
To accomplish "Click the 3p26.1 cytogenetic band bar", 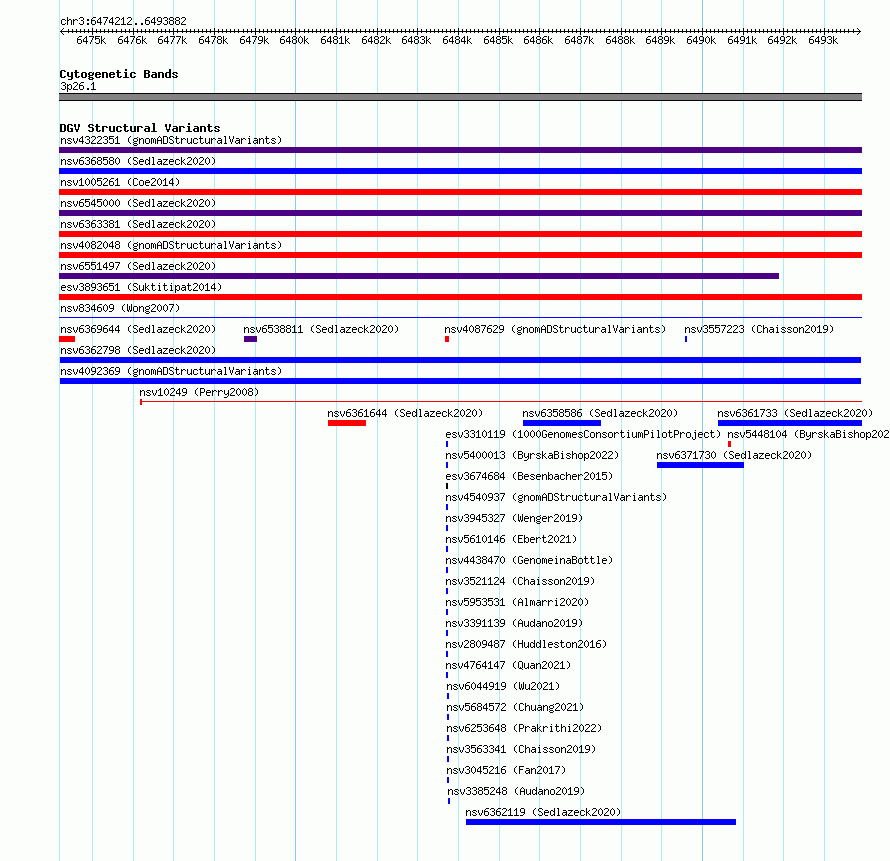I will coord(460,97).
